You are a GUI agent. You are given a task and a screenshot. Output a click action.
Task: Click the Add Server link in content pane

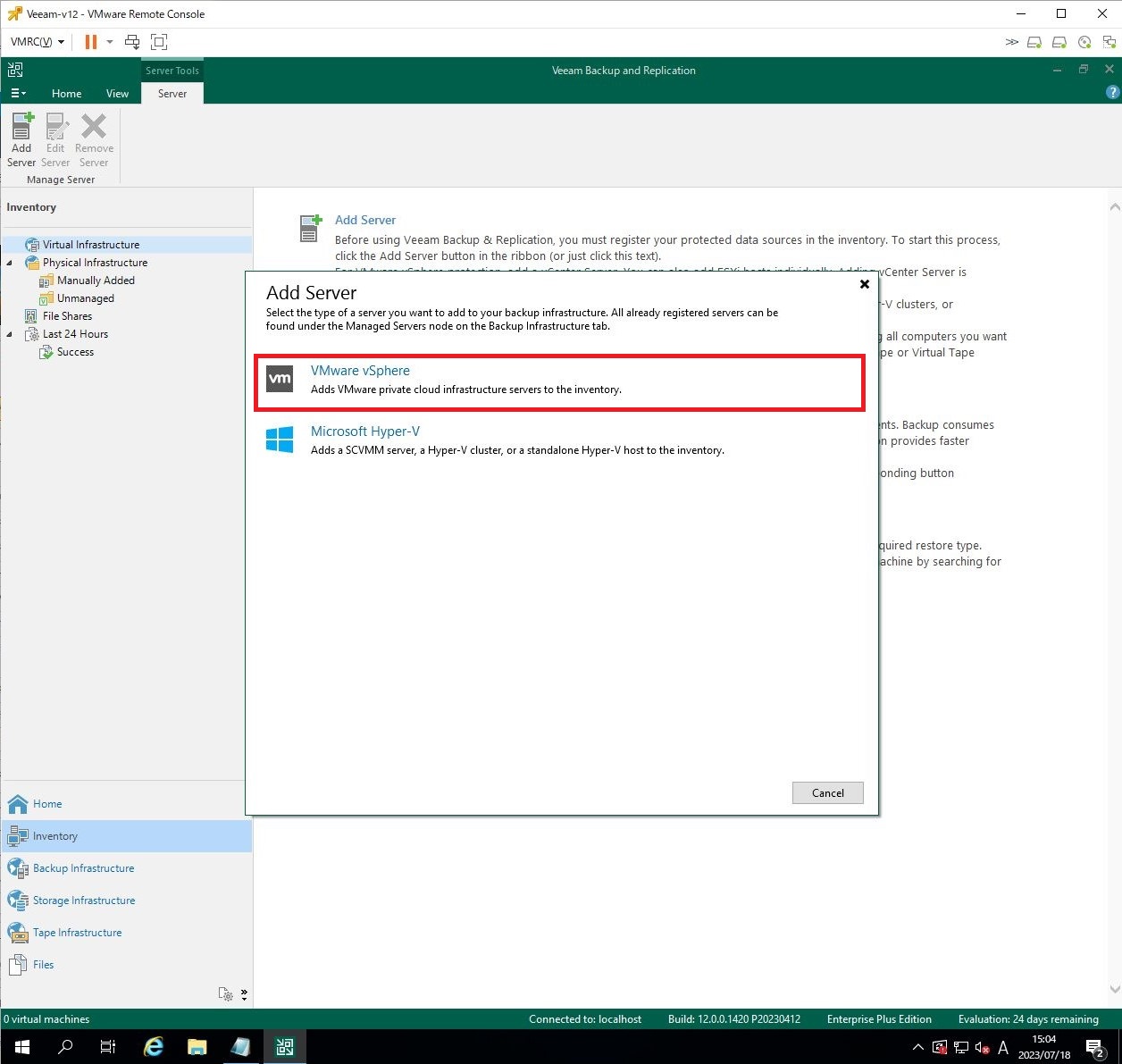[x=364, y=220]
